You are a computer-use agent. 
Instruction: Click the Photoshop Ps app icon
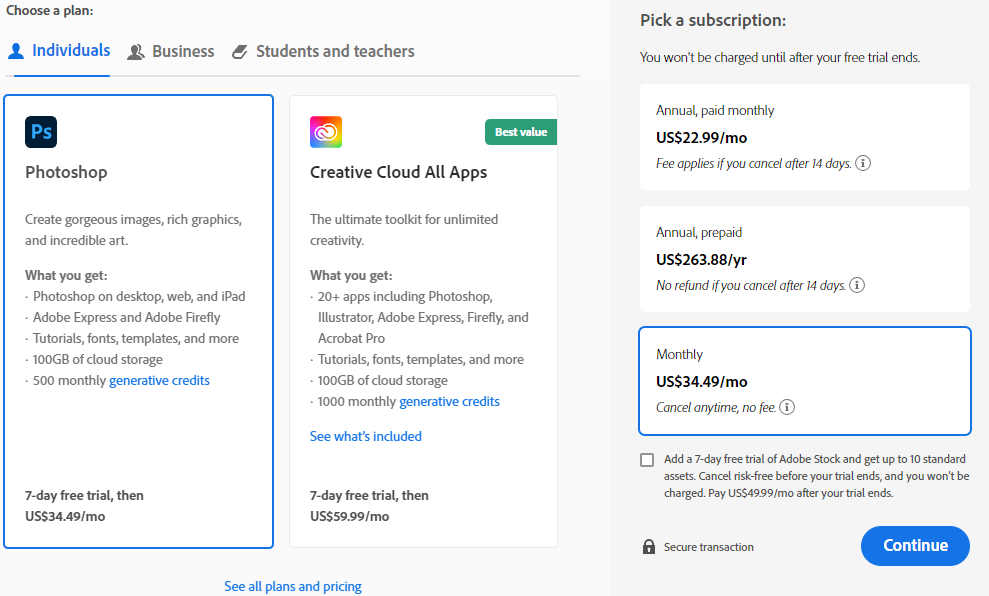point(41,132)
